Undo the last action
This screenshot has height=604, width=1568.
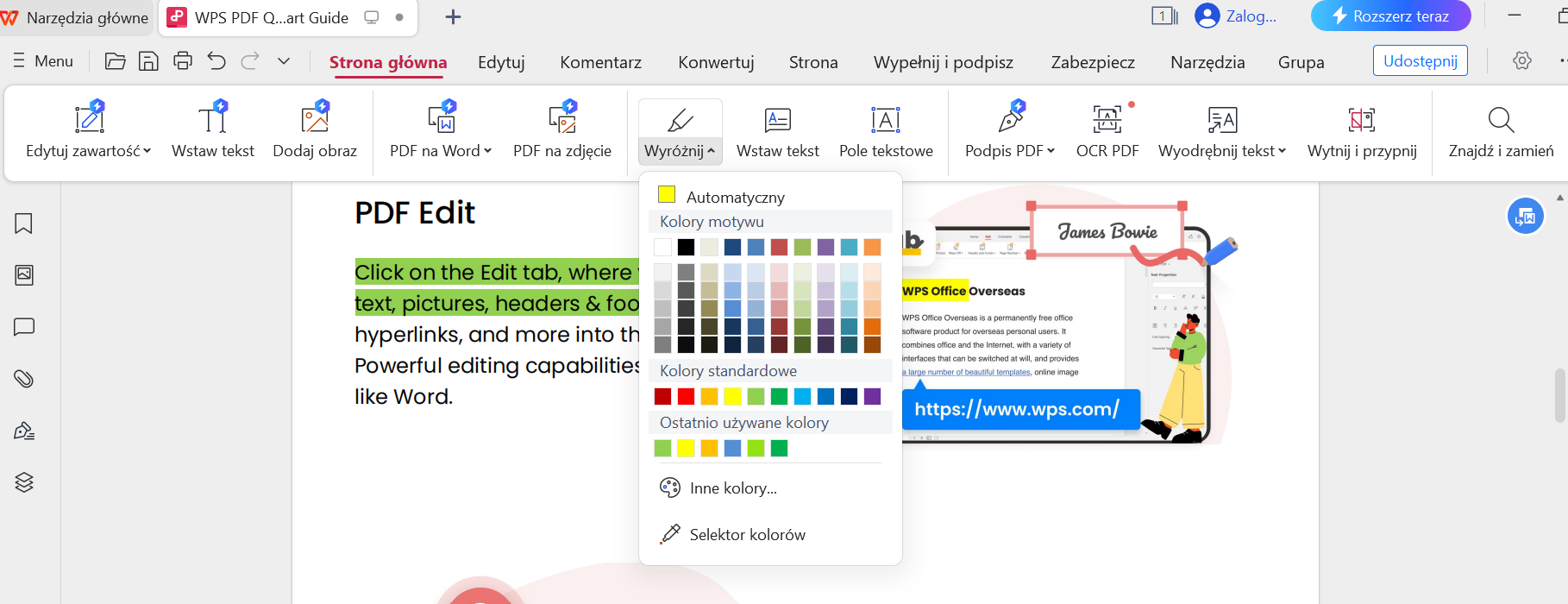[216, 61]
